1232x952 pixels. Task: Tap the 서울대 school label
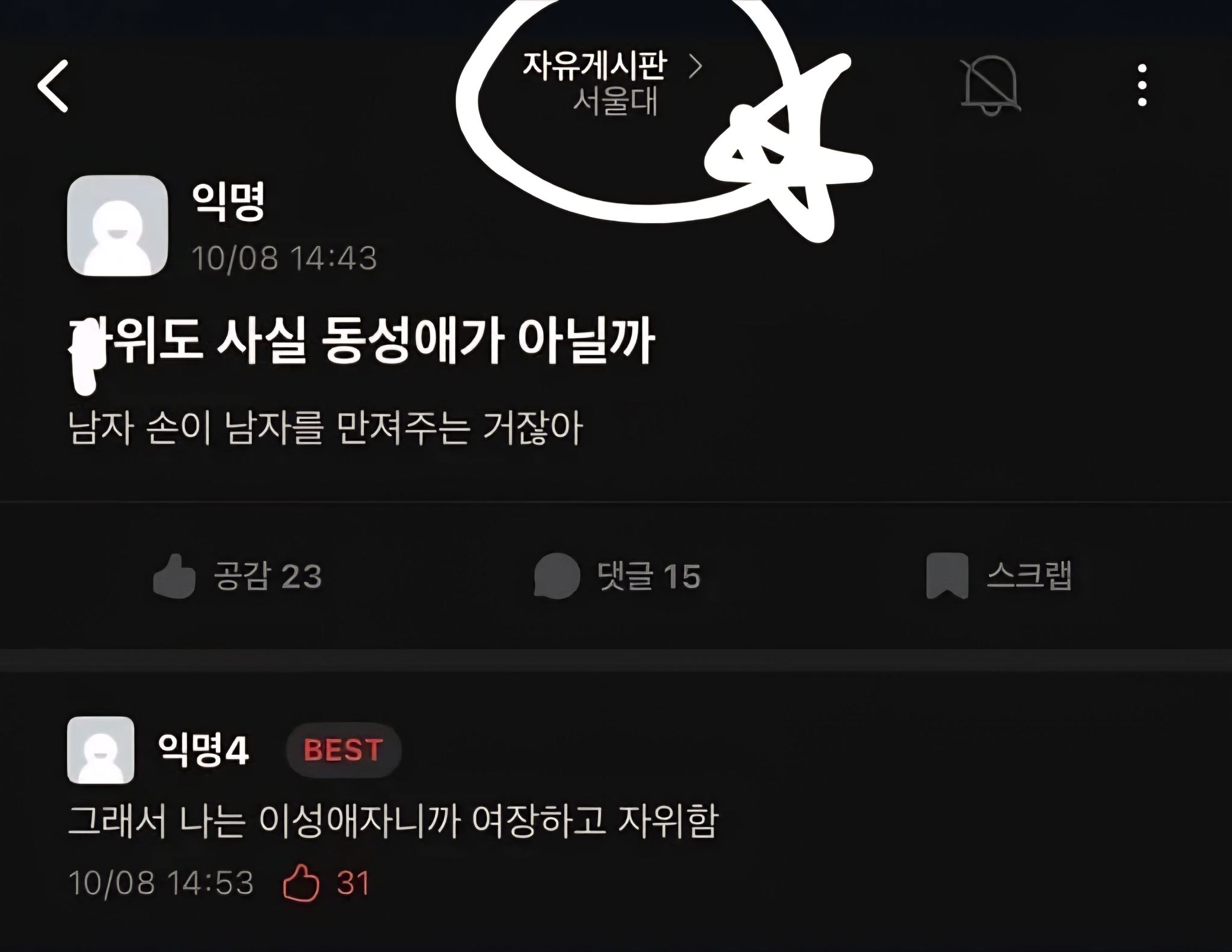tap(614, 102)
